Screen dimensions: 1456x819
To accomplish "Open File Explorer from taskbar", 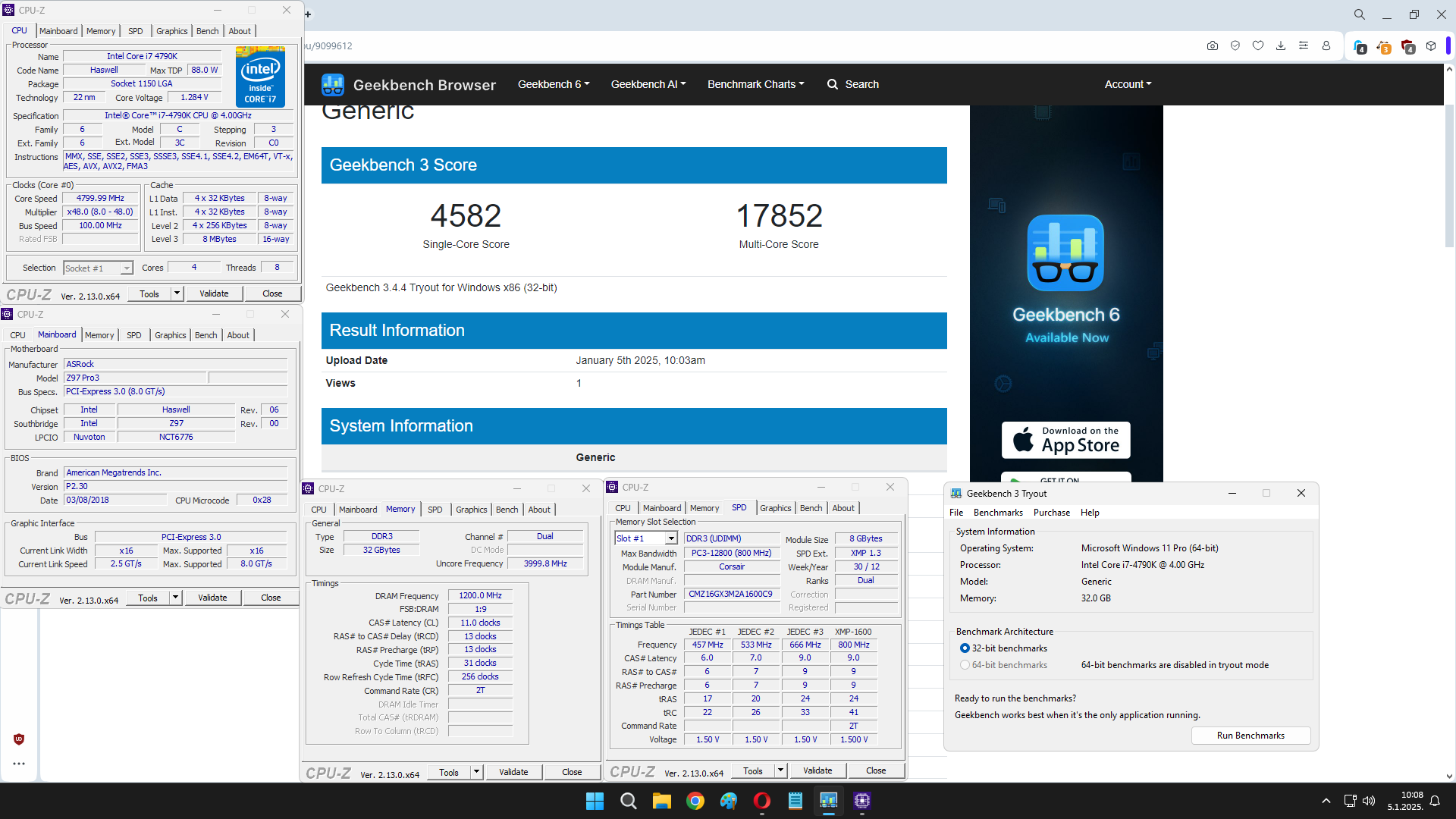I will [662, 801].
